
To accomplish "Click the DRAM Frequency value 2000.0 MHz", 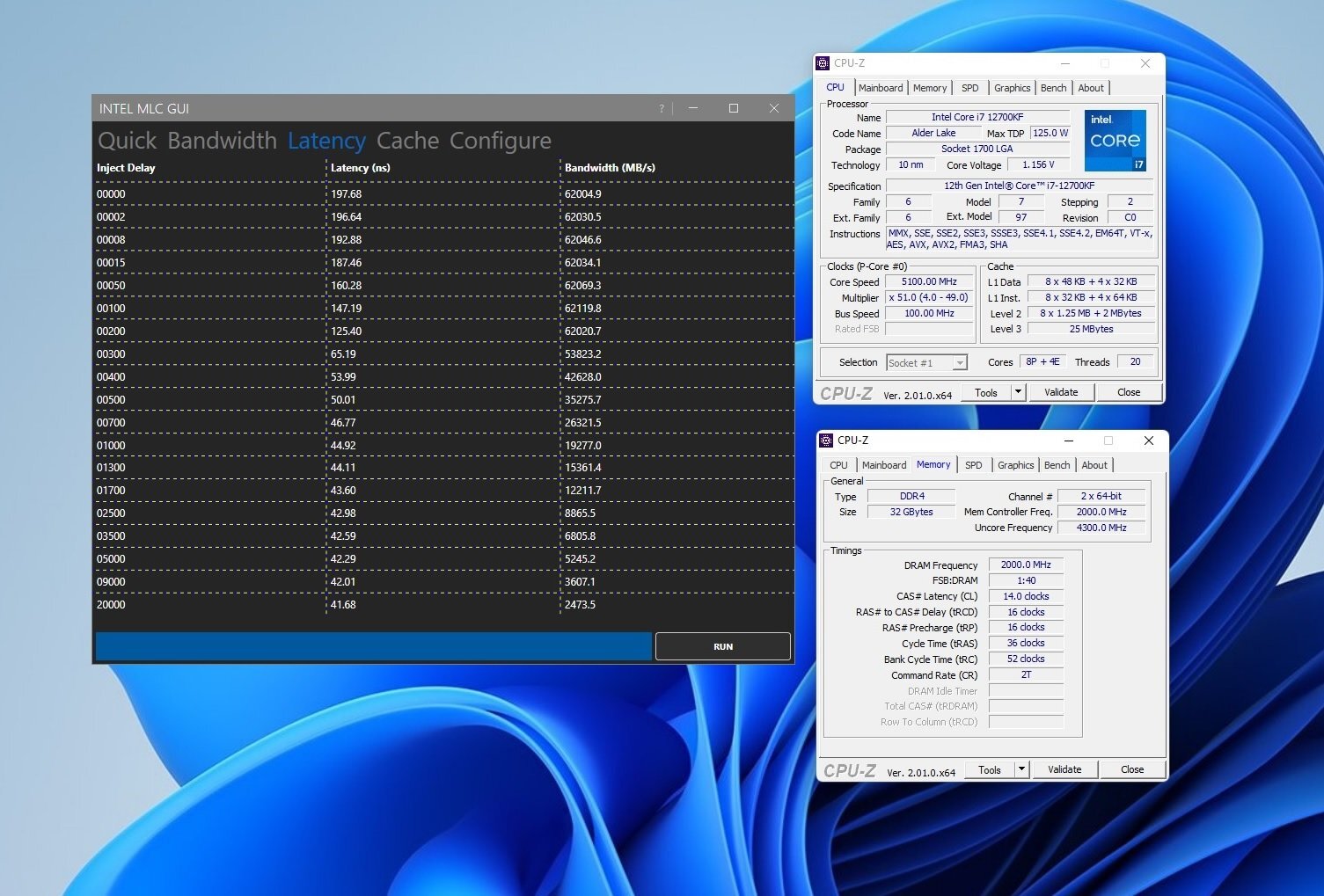I will point(1026,565).
